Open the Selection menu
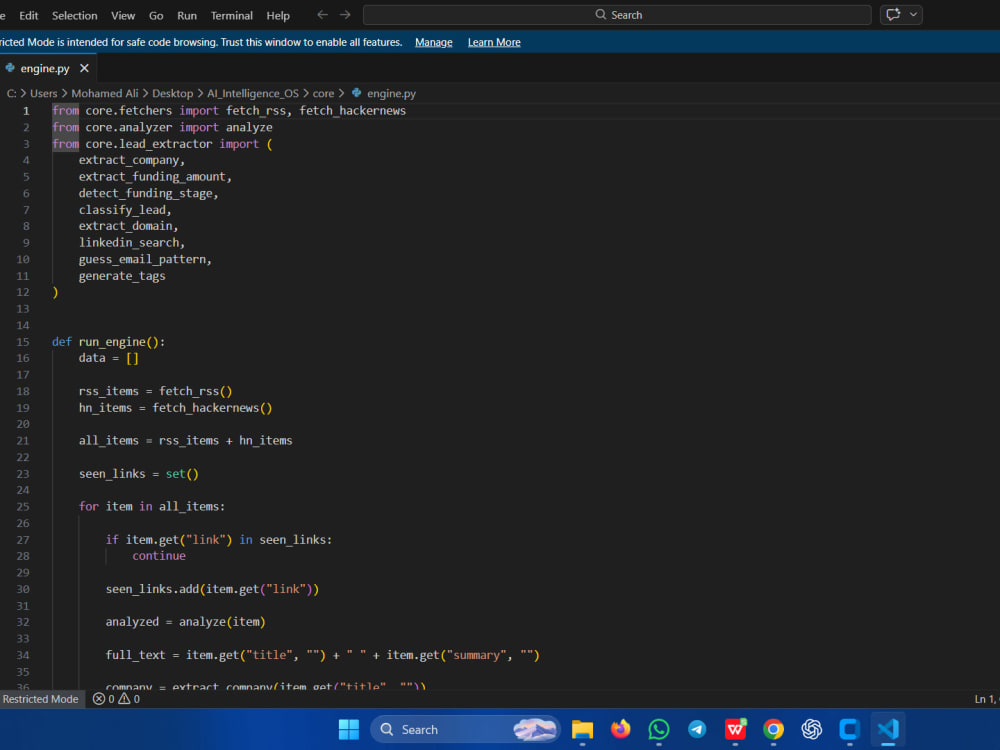The width and height of the screenshot is (1000, 750). coord(75,15)
